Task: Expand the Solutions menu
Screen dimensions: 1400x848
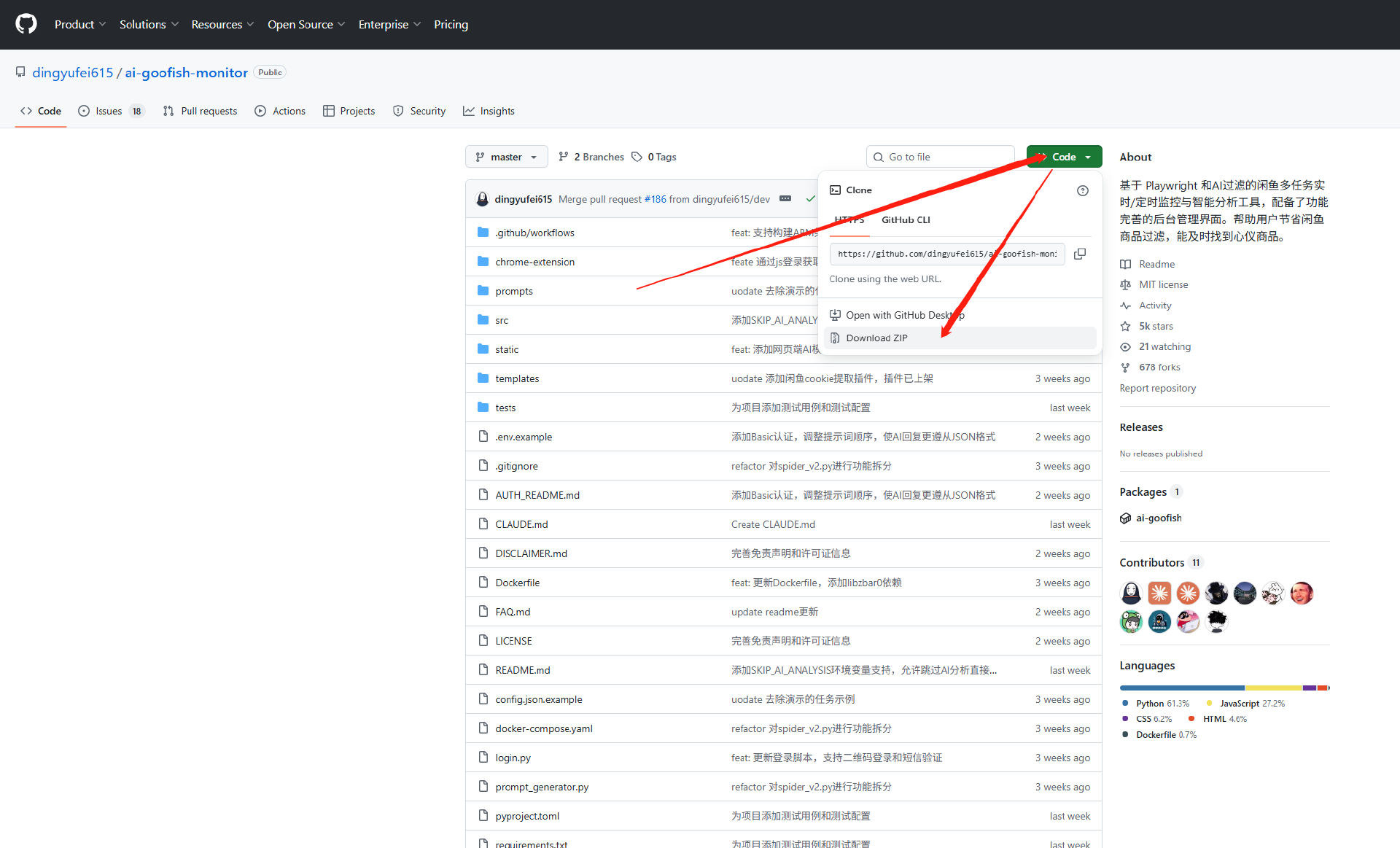Action: 149,24
